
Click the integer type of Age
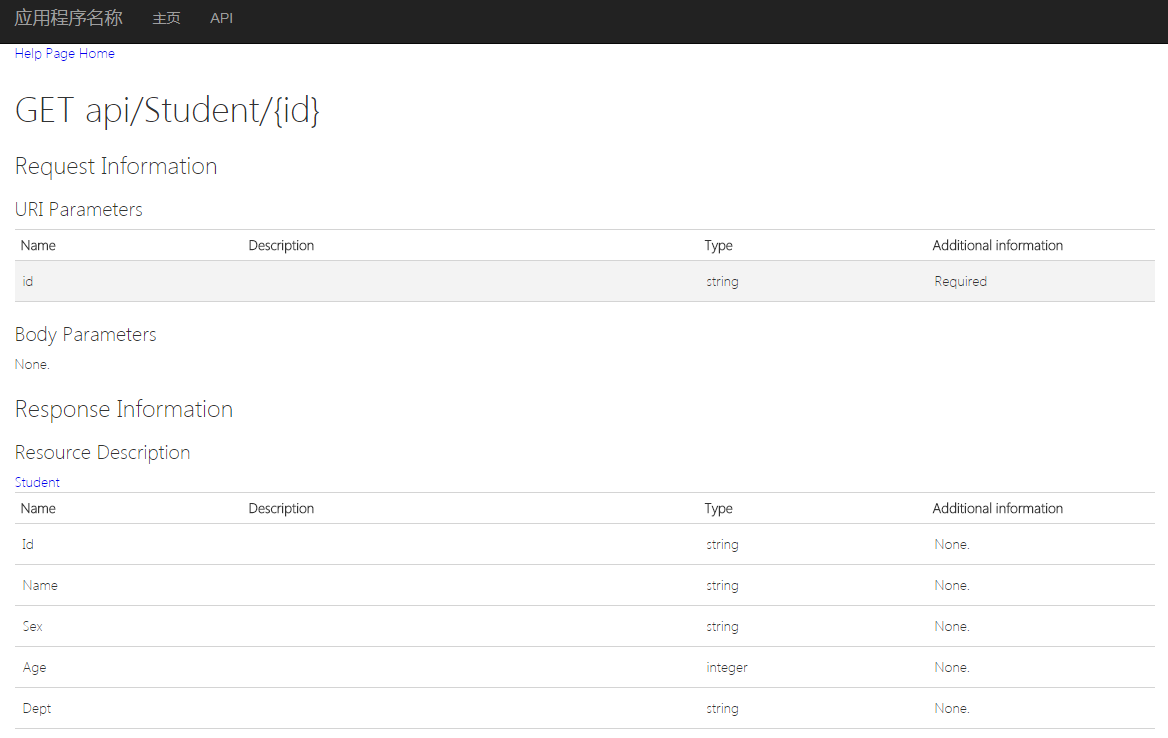[x=727, y=668]
